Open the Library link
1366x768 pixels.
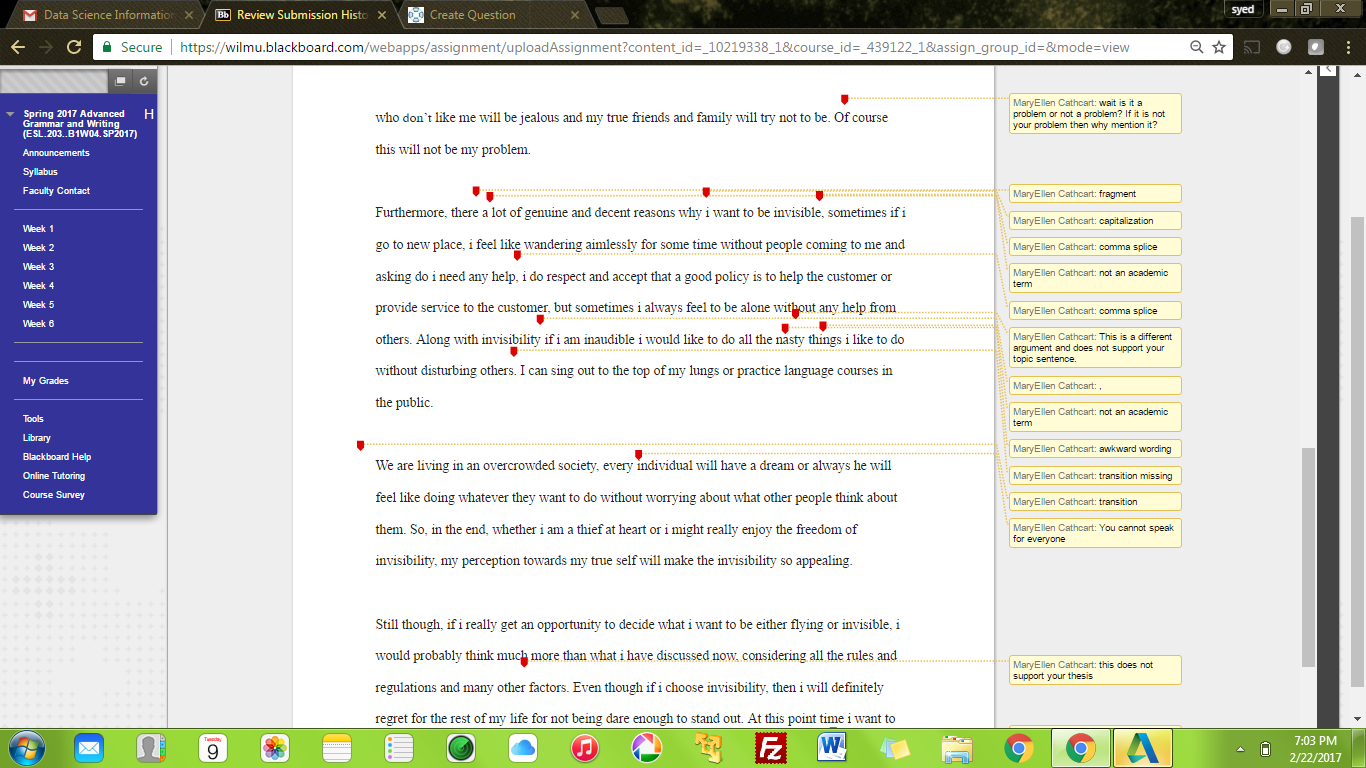[x=37, y=438]
